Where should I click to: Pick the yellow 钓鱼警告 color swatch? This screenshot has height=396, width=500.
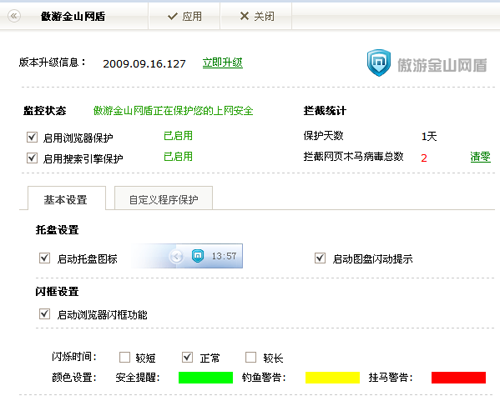pos(333,378)
